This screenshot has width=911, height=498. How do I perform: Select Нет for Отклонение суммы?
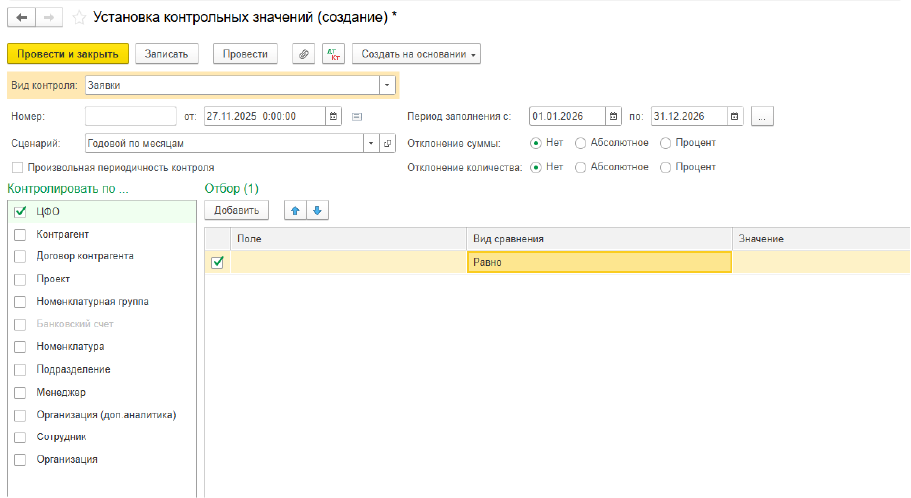pos(536,143)
